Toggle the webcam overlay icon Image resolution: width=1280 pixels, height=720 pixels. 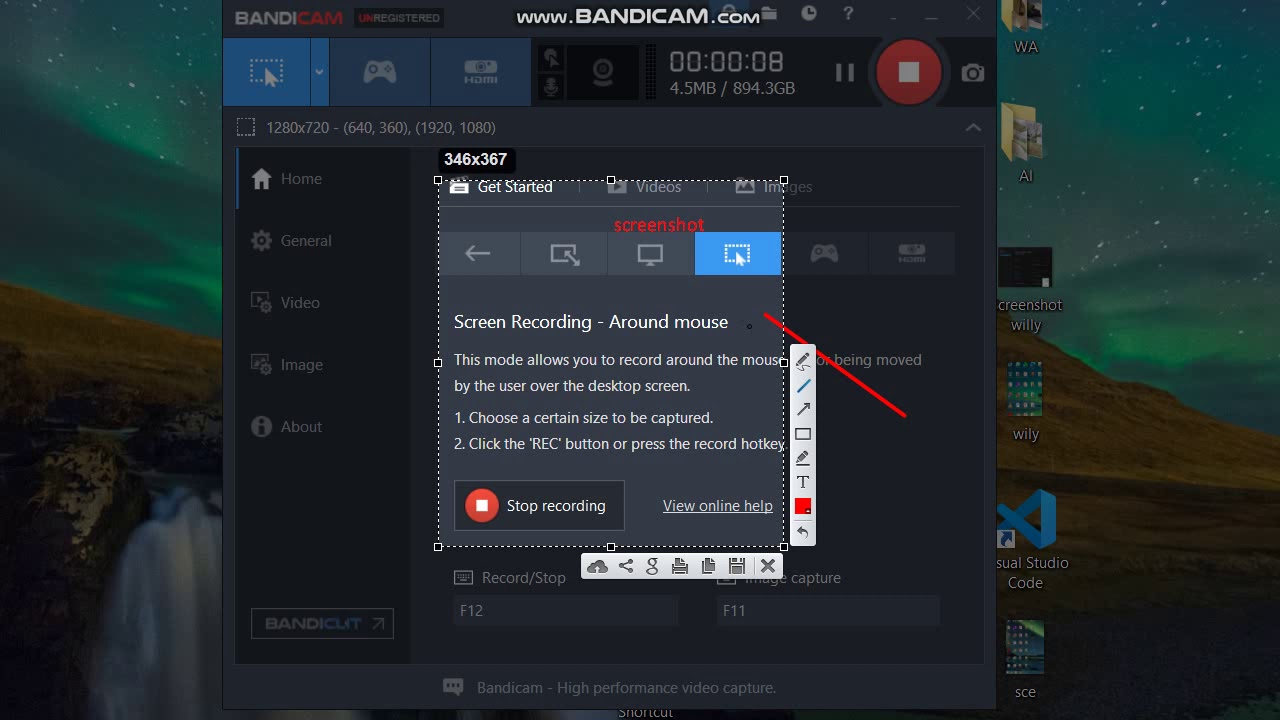pos(602,72)
